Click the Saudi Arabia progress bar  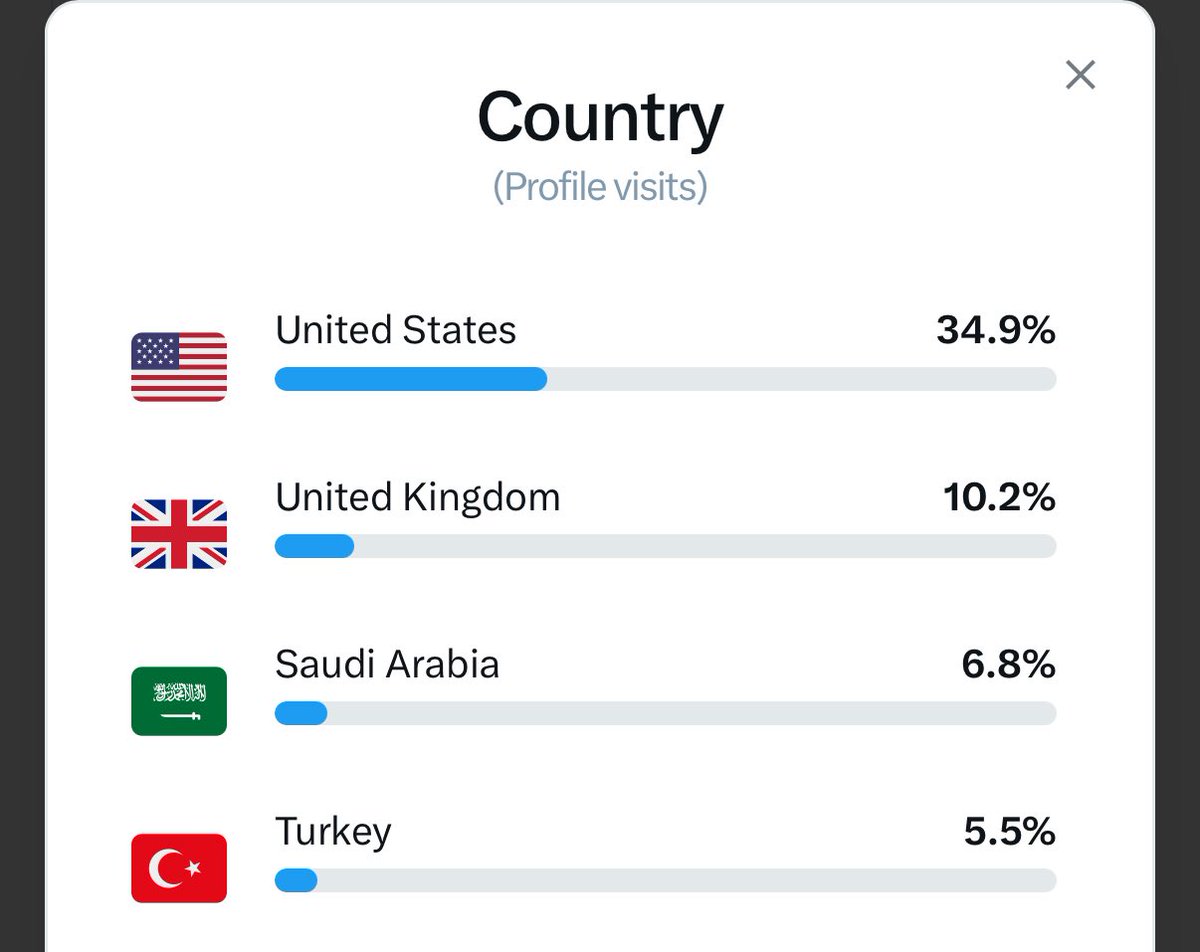pos(665,713)
